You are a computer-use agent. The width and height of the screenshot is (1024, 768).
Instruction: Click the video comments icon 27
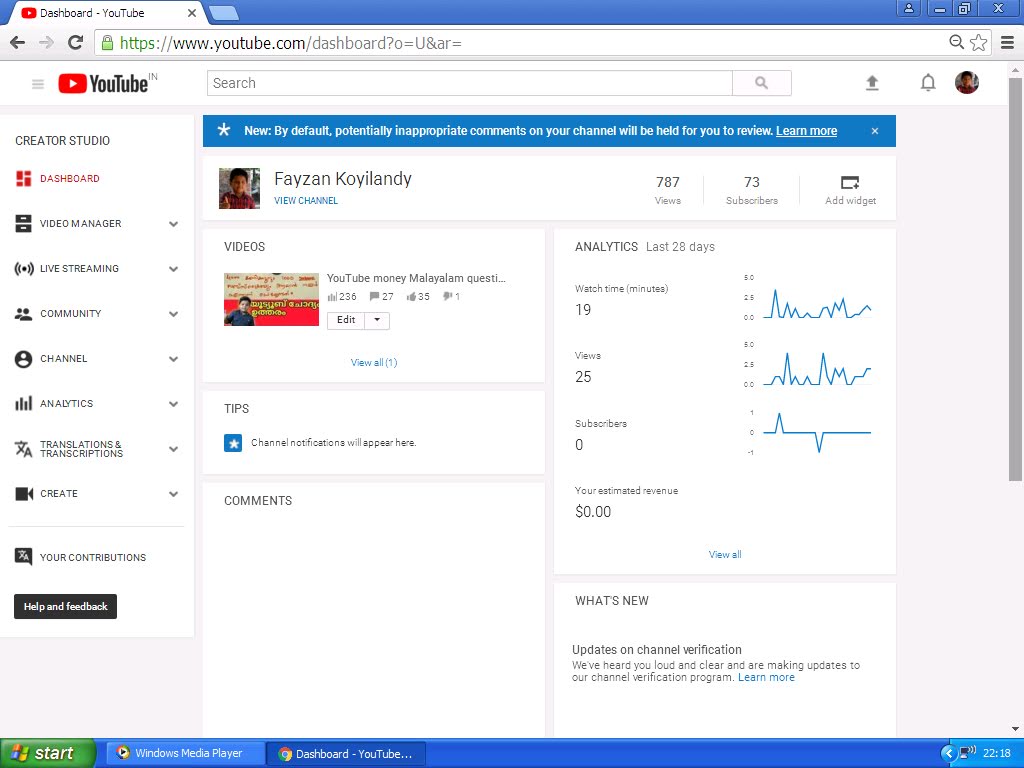374,296
